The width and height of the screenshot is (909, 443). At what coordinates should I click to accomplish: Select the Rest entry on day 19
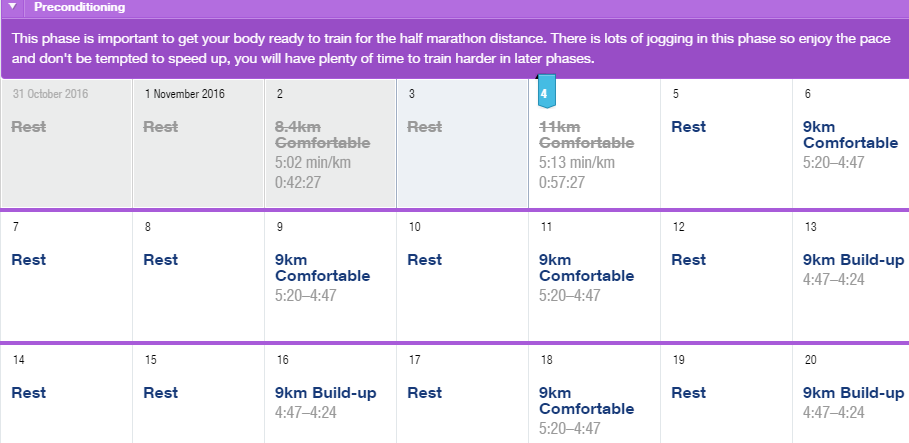click(689, 393)
